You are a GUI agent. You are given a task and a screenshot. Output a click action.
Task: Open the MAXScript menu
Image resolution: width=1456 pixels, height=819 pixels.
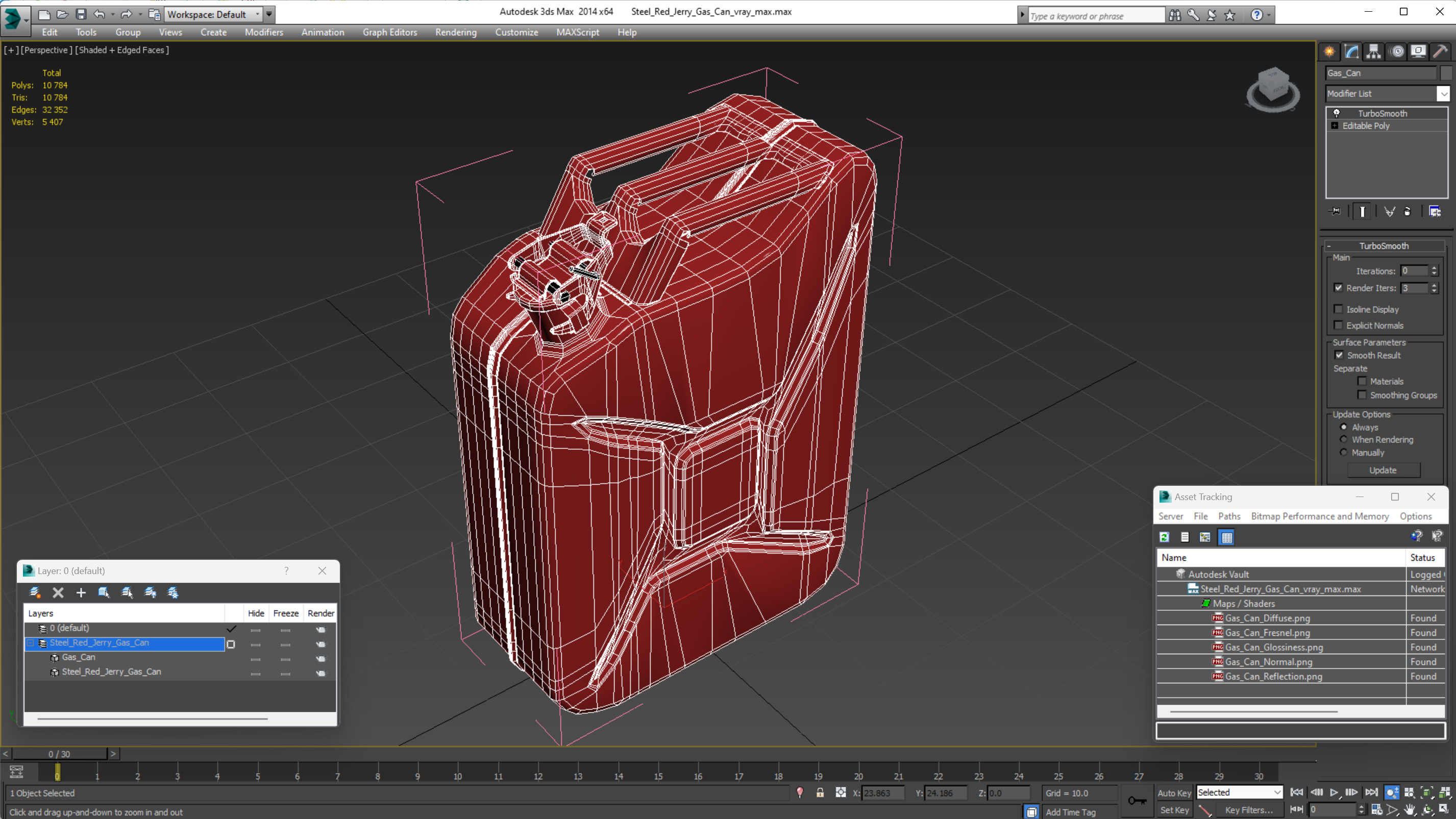[x=578, y=32]
